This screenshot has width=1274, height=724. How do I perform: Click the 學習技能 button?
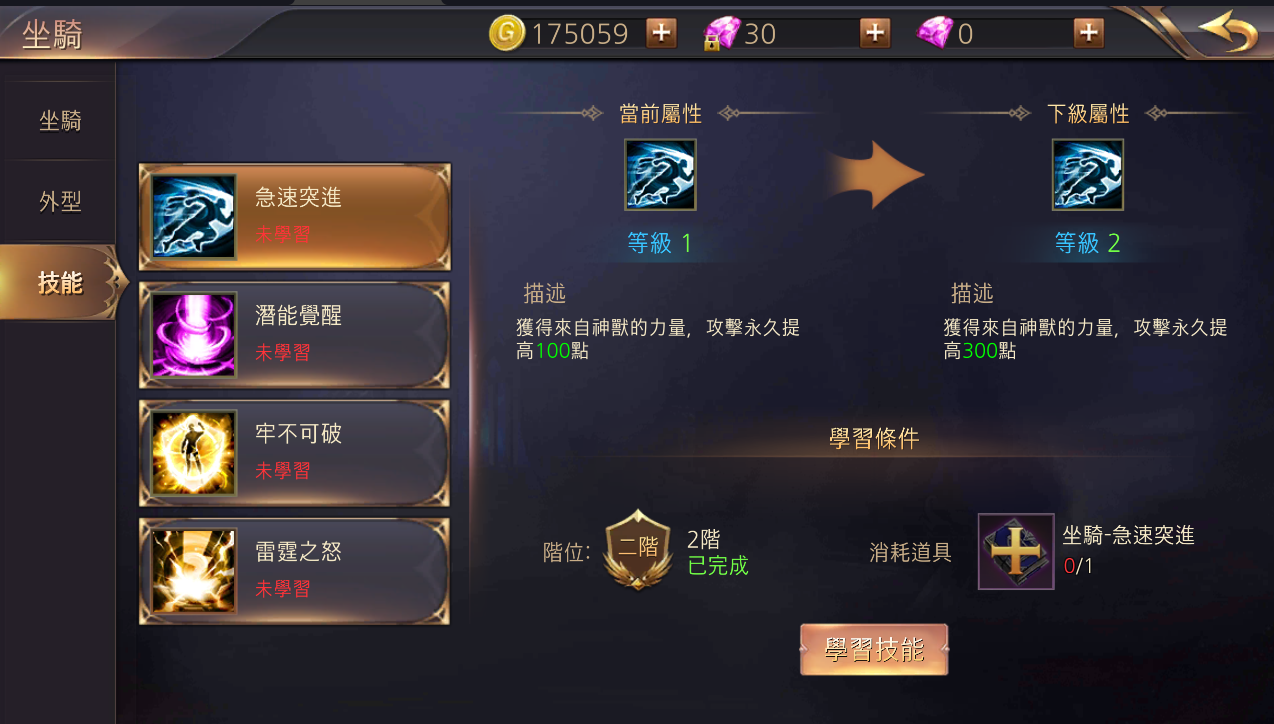(874, 650)
